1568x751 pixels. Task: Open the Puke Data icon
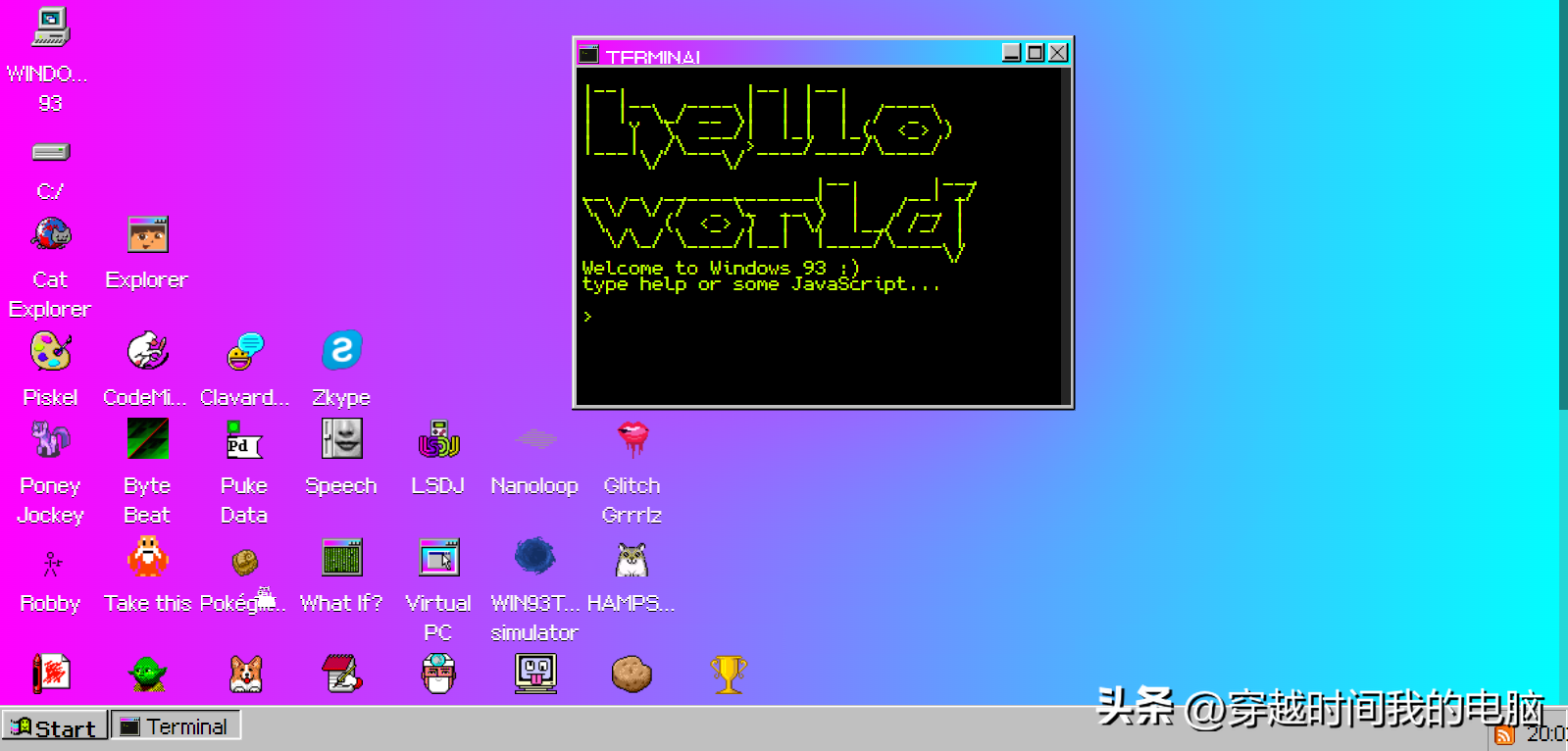244,439
